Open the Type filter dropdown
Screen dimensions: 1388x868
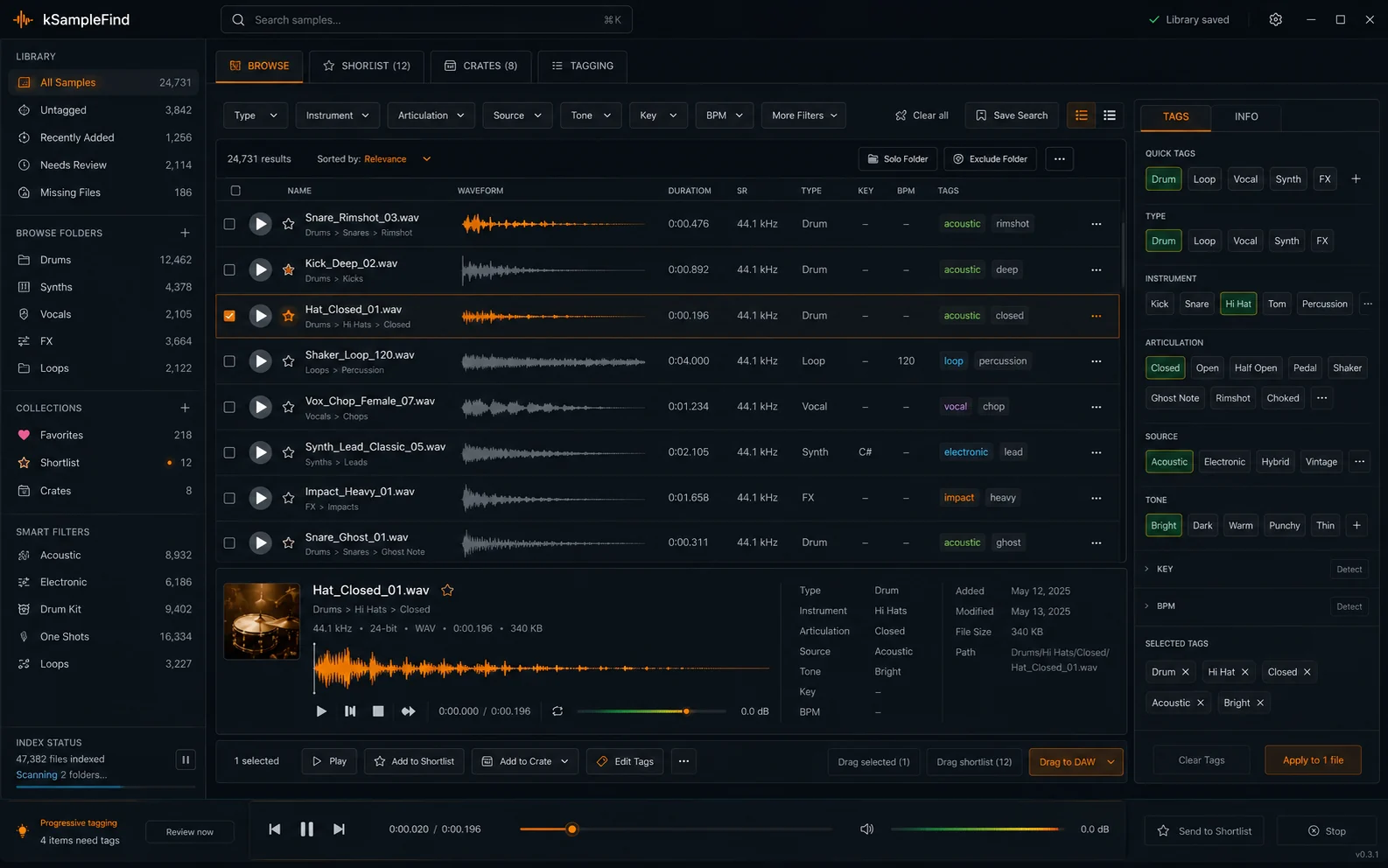(256, 115)
